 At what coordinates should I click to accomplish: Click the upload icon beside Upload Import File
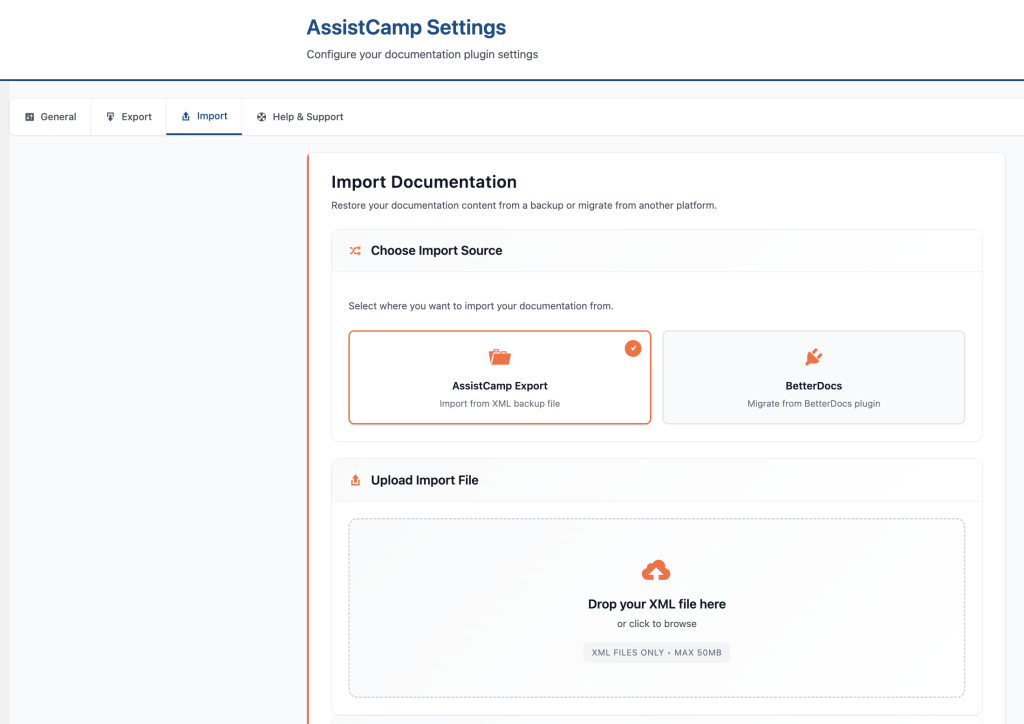(x=355, y=481)
